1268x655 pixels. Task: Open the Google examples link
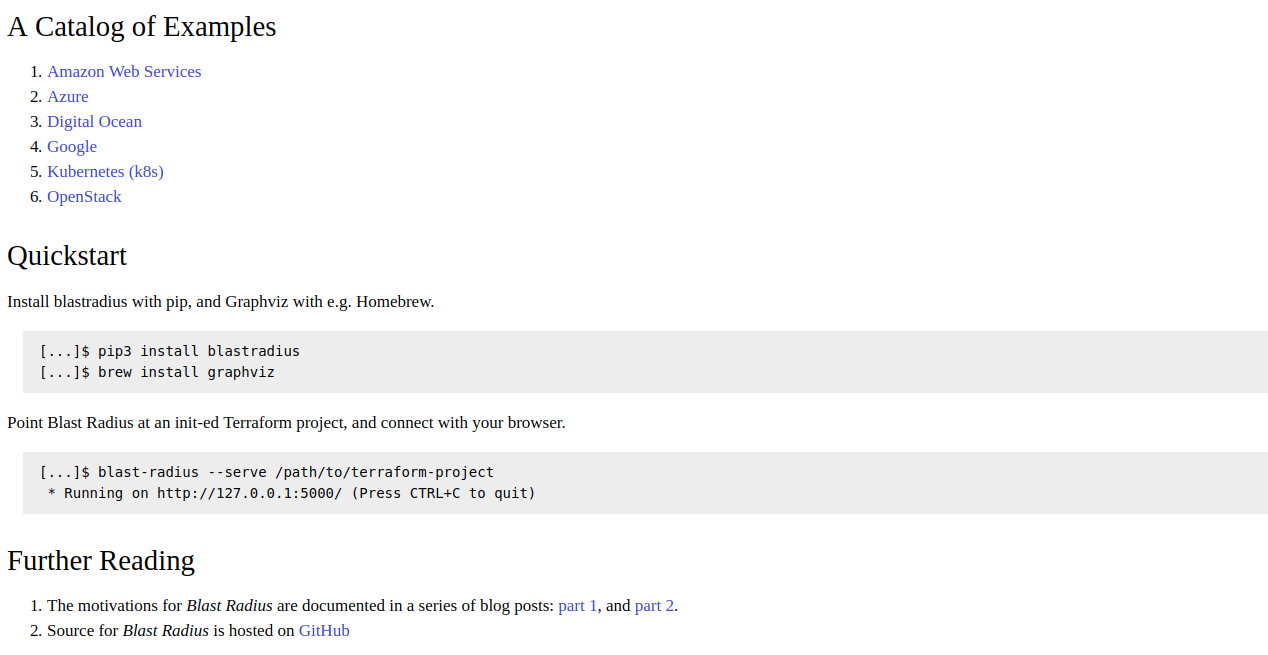(72, 147)
